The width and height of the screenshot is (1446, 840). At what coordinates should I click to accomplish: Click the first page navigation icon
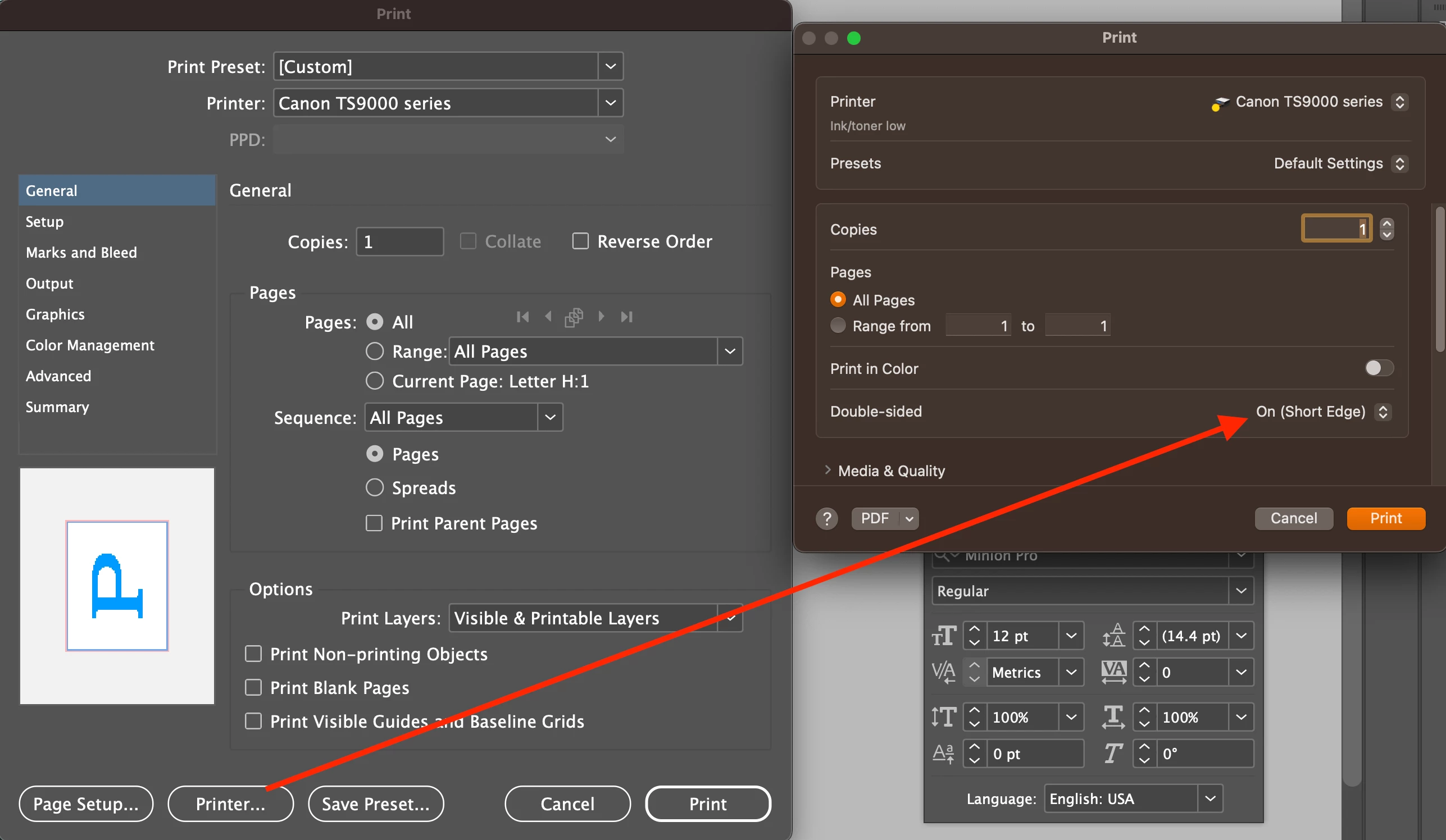[x=522, y=317]
